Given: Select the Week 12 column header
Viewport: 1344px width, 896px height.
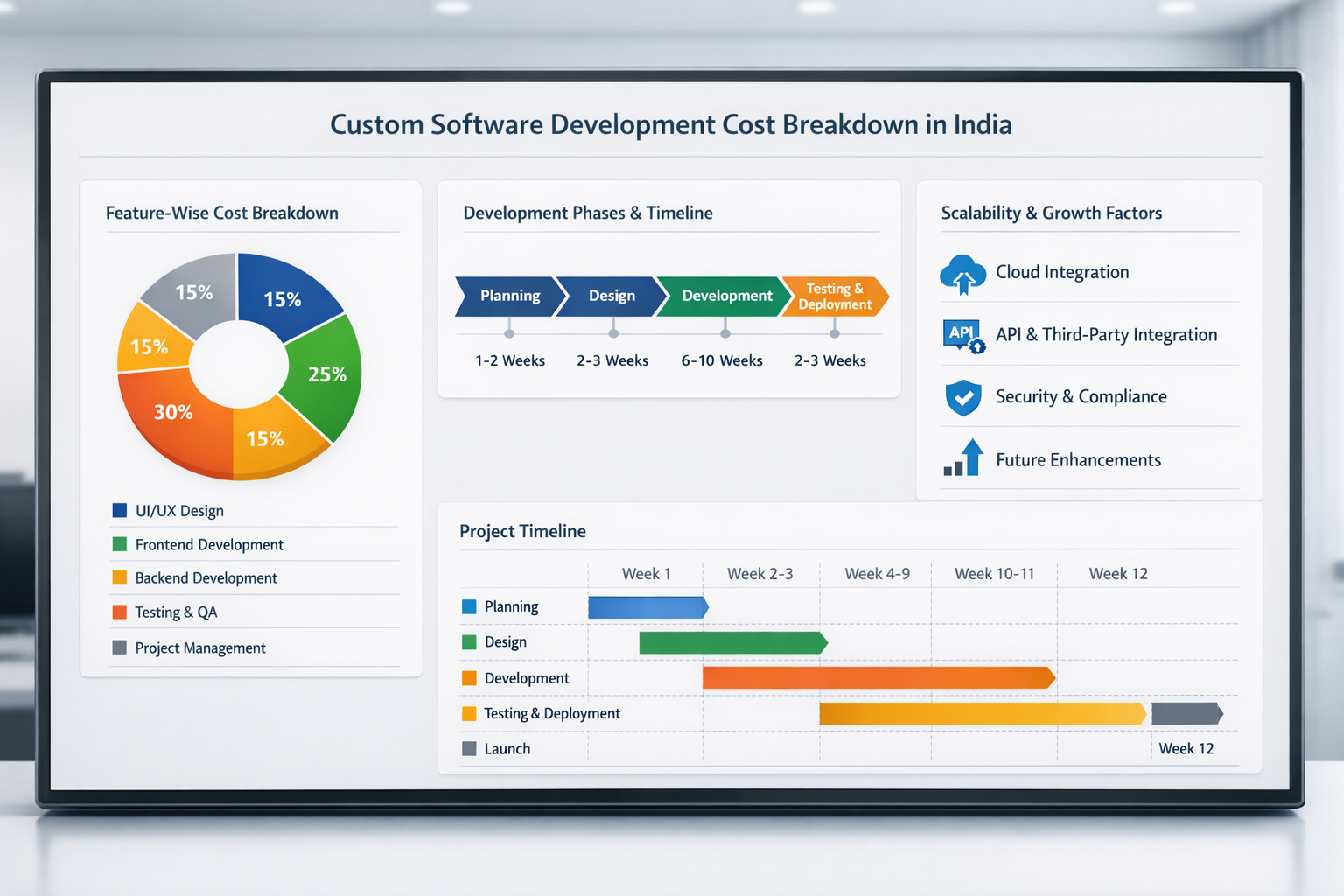Looking at the screenshot, I should 1117,573.
